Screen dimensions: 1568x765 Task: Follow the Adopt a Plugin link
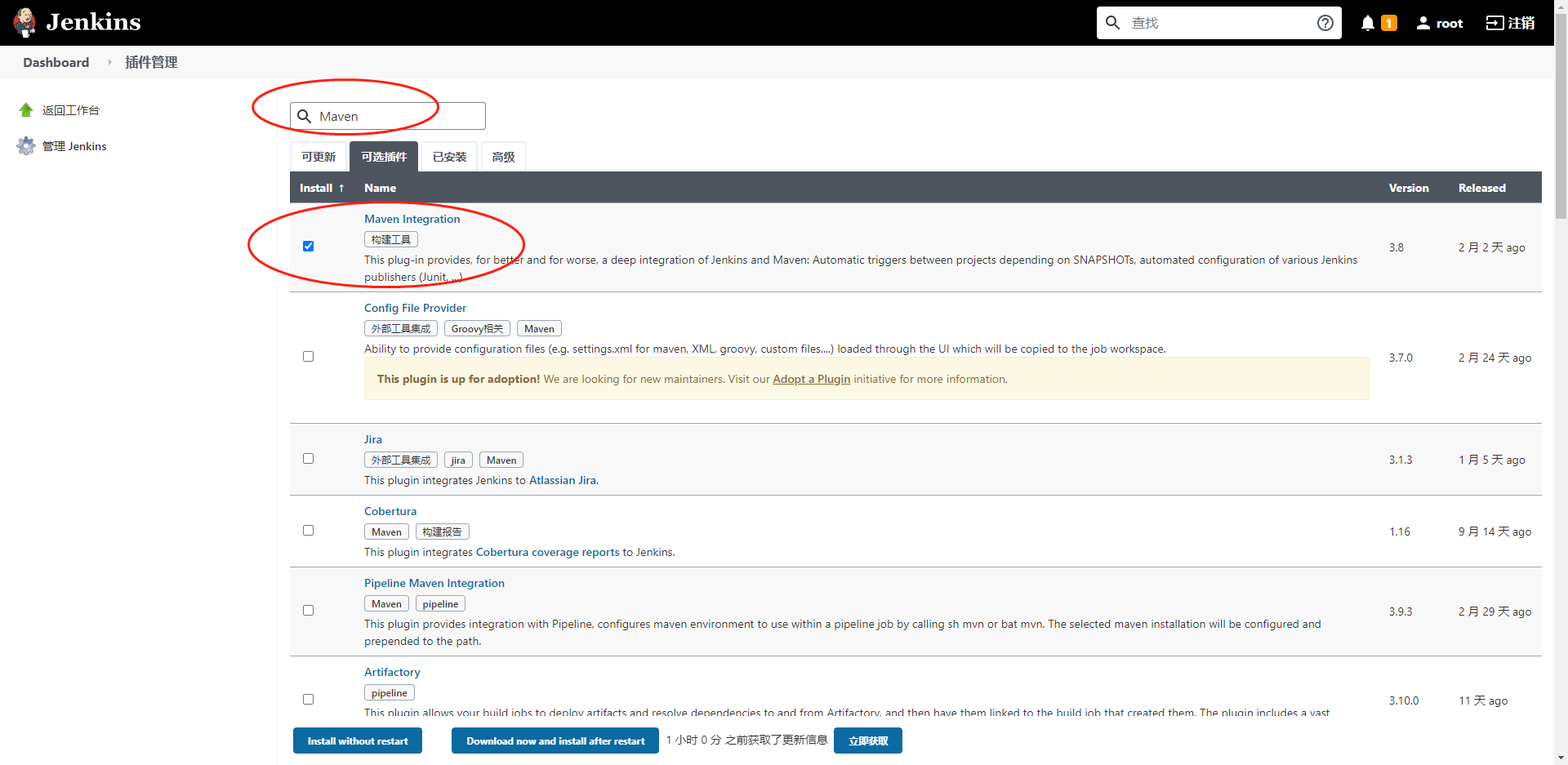812,379
